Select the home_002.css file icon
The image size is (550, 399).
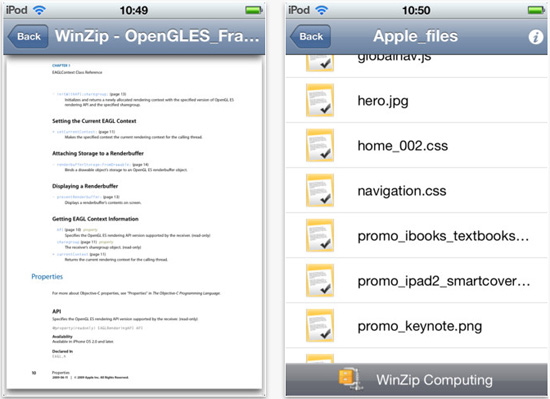tap(320, 146)
